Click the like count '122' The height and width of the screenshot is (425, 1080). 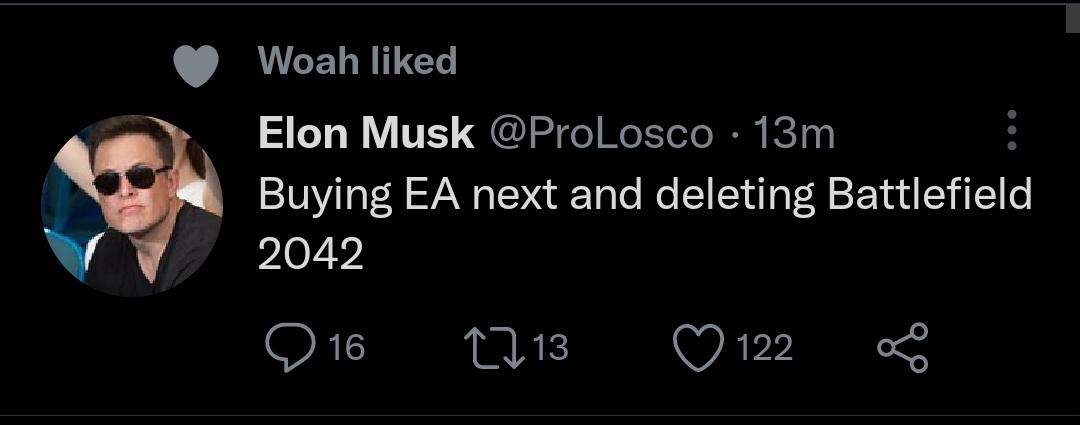pos(764,348)
